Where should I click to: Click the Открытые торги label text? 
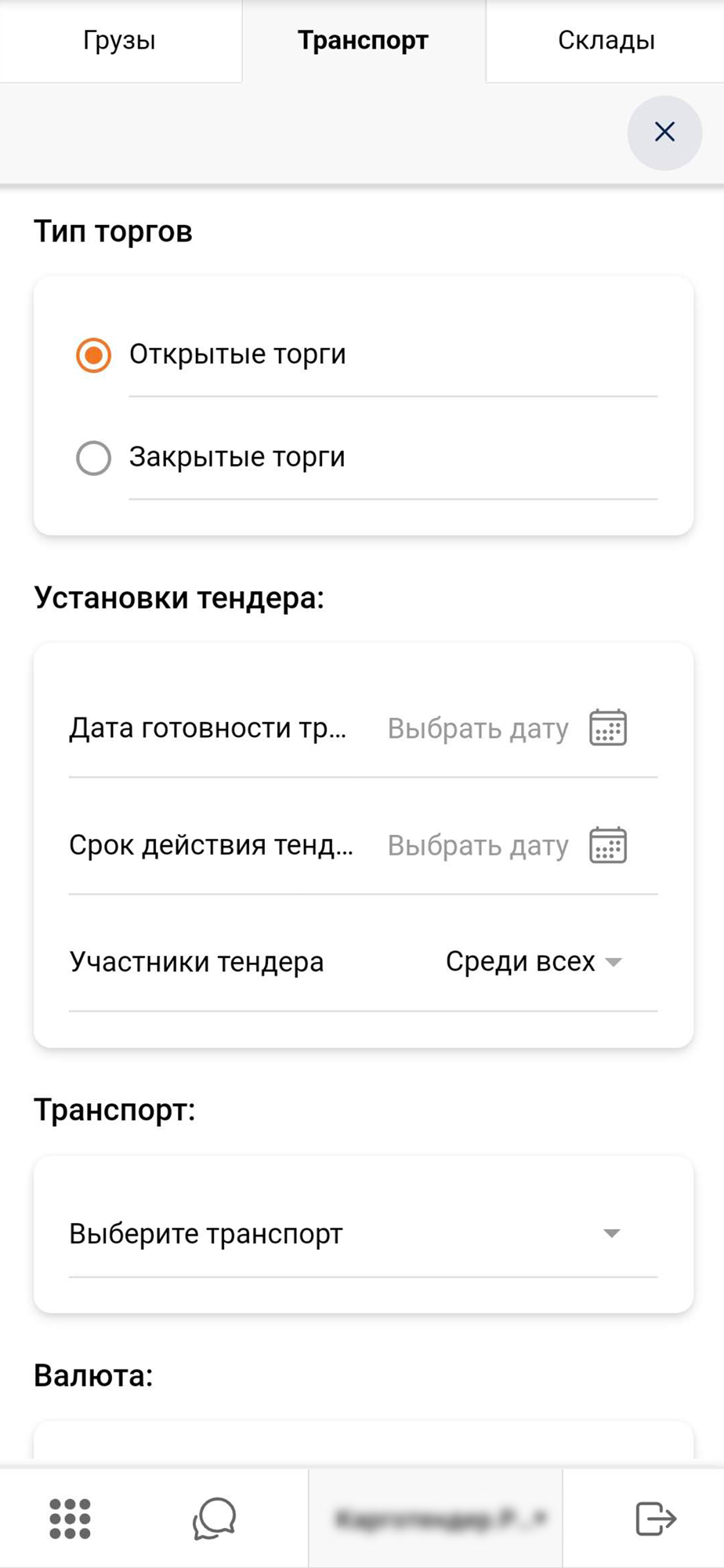237,354
